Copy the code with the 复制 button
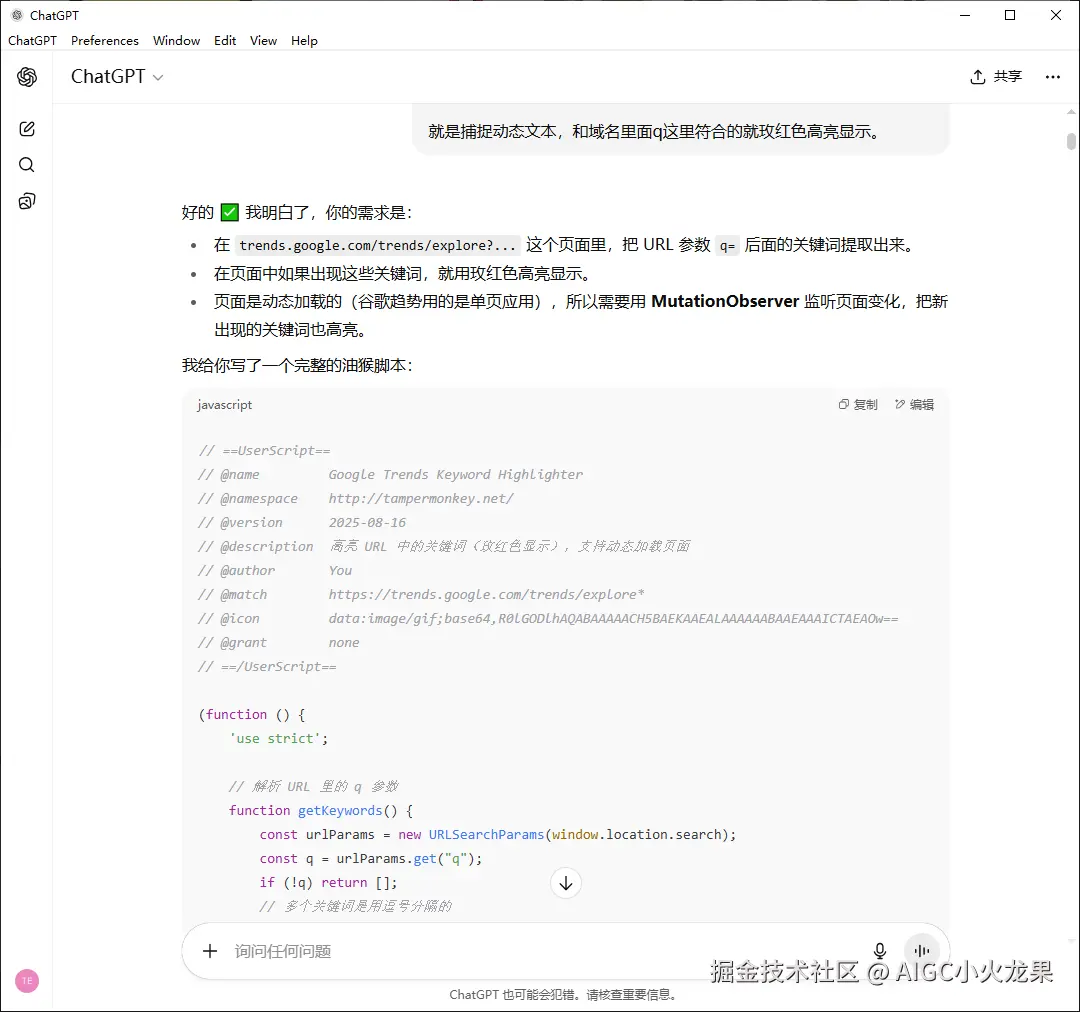The image size is (1080, 1012). pos(858,404)
